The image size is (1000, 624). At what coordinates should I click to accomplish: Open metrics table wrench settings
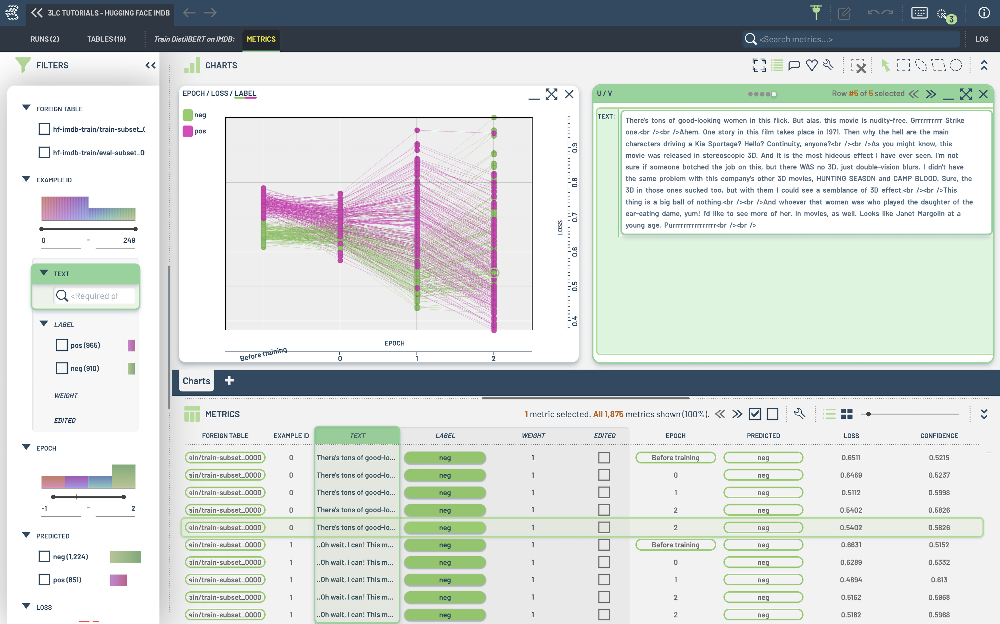799,413
